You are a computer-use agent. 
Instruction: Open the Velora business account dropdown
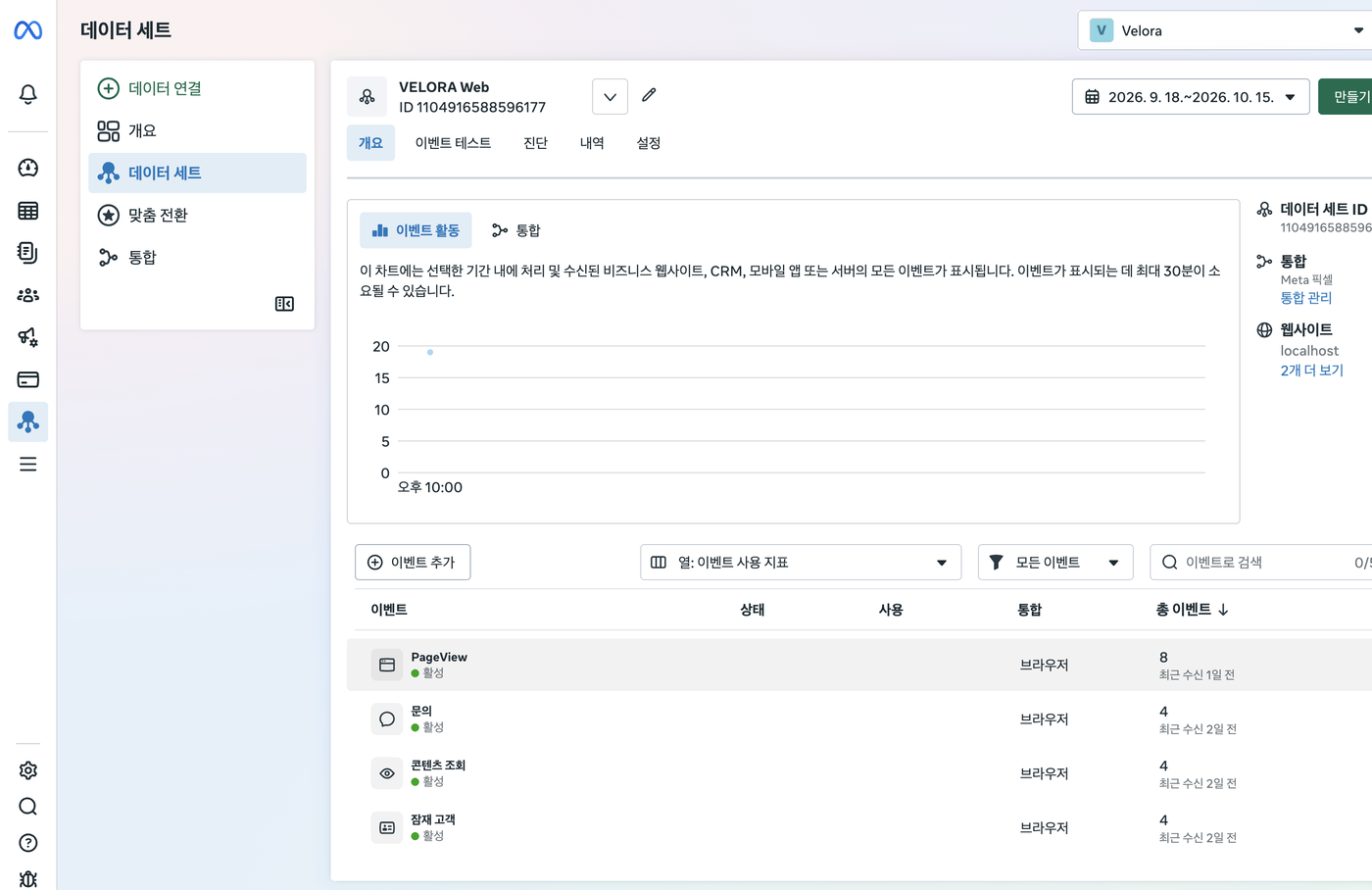(1225, 30)
